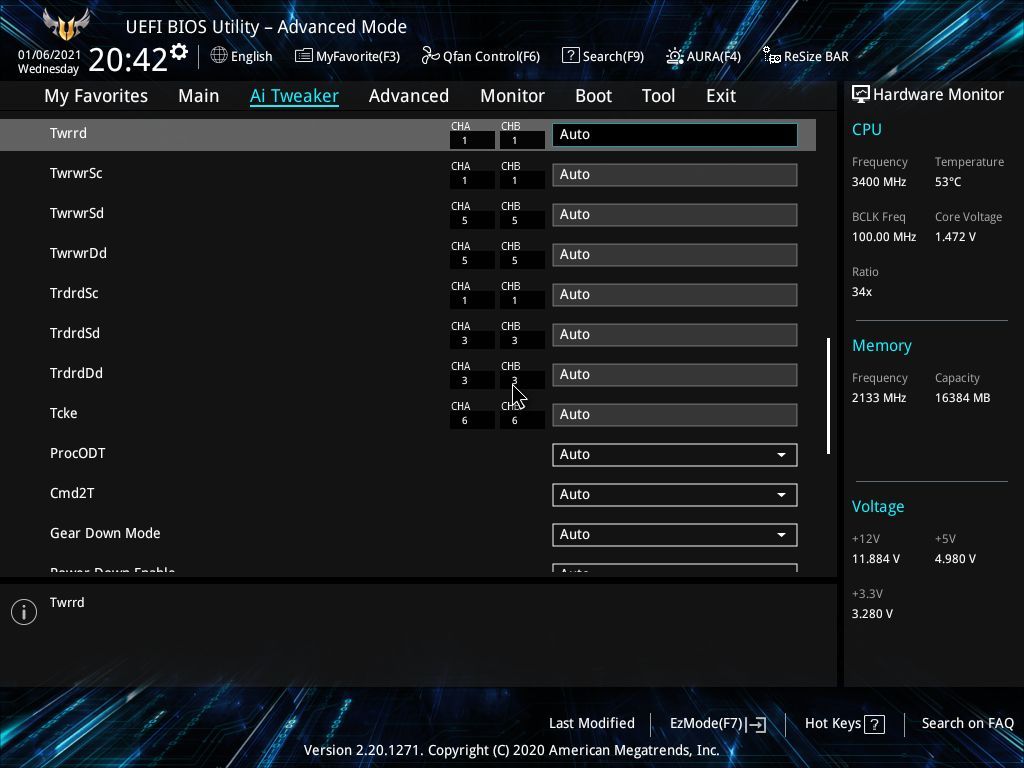Viewport: 1024px width, 768px height.
Task: Click the settings list scrollbar
Action: click(828, 396)
